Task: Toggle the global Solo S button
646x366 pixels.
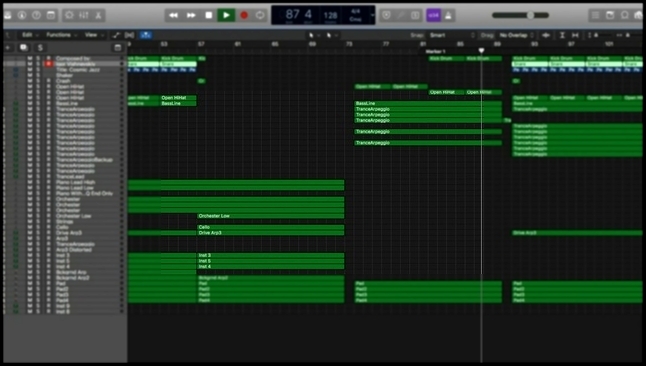Action: click(40, 47)
